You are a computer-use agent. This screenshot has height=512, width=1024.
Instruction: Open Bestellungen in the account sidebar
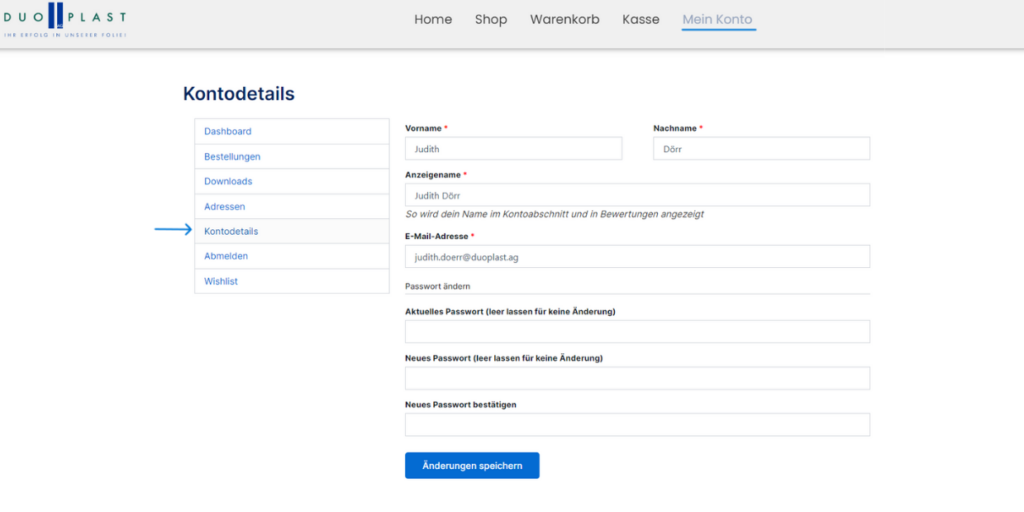[x=292, y=157]
